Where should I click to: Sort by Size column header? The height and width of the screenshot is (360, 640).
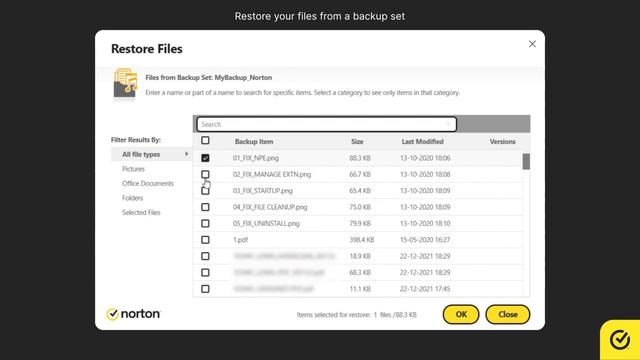tap(357, 142)
